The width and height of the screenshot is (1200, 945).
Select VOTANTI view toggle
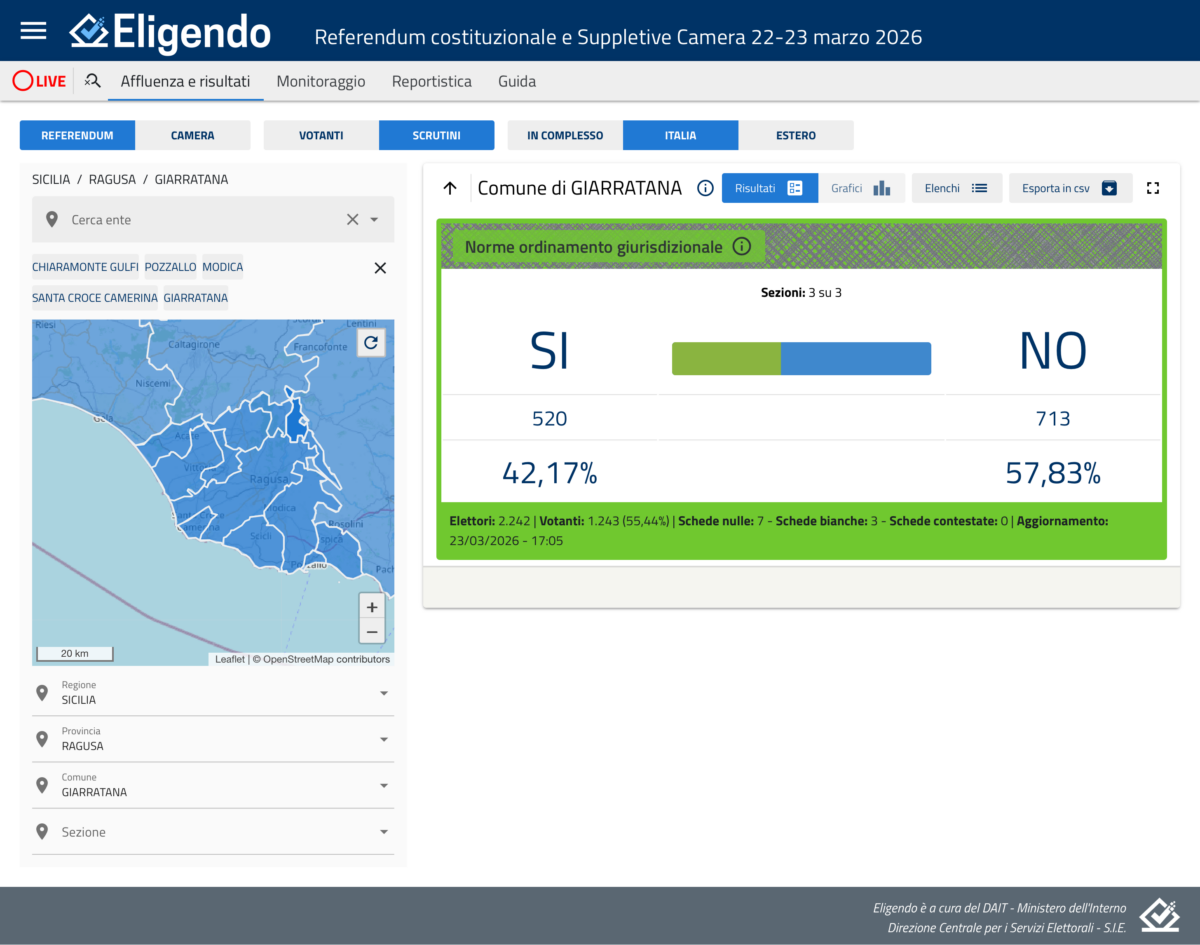pos(321,135)
